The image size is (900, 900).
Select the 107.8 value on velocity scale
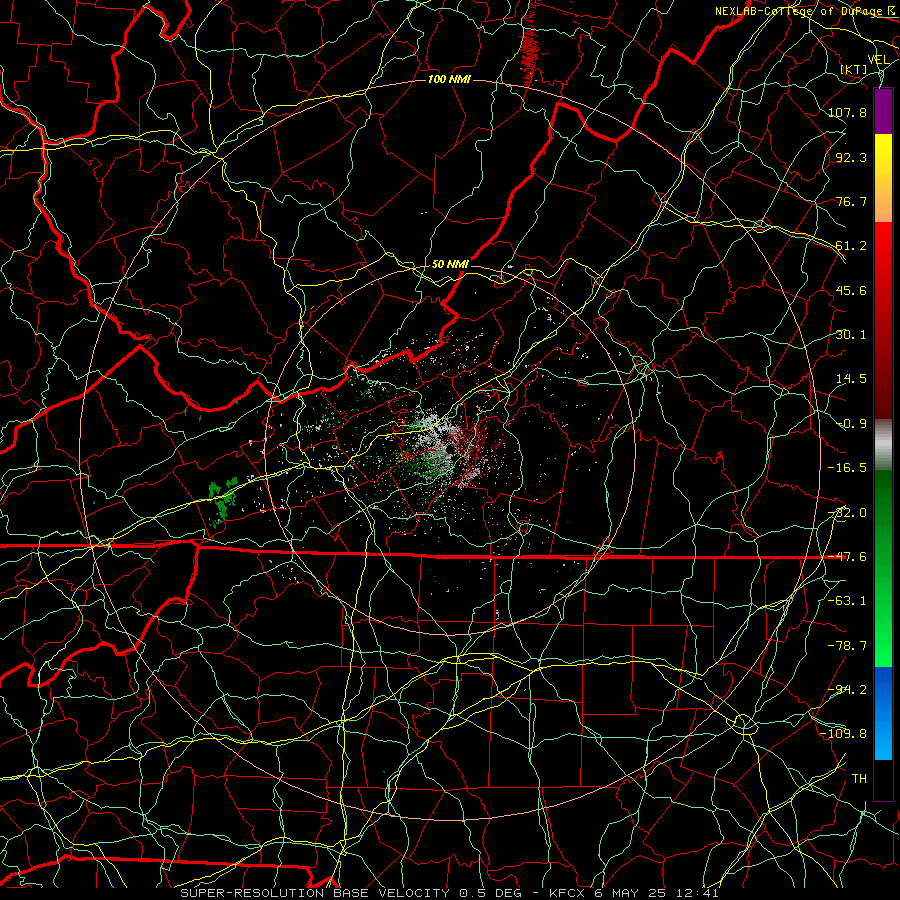tap(847, 112)
